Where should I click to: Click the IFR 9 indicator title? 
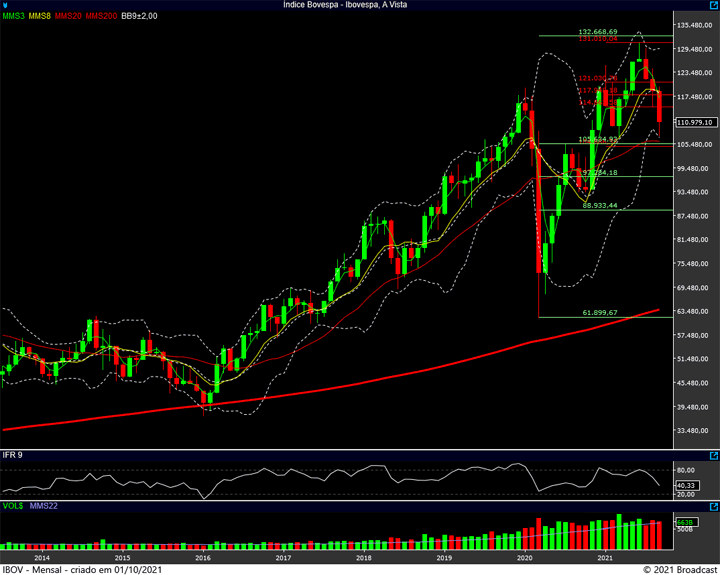(13, 455)
